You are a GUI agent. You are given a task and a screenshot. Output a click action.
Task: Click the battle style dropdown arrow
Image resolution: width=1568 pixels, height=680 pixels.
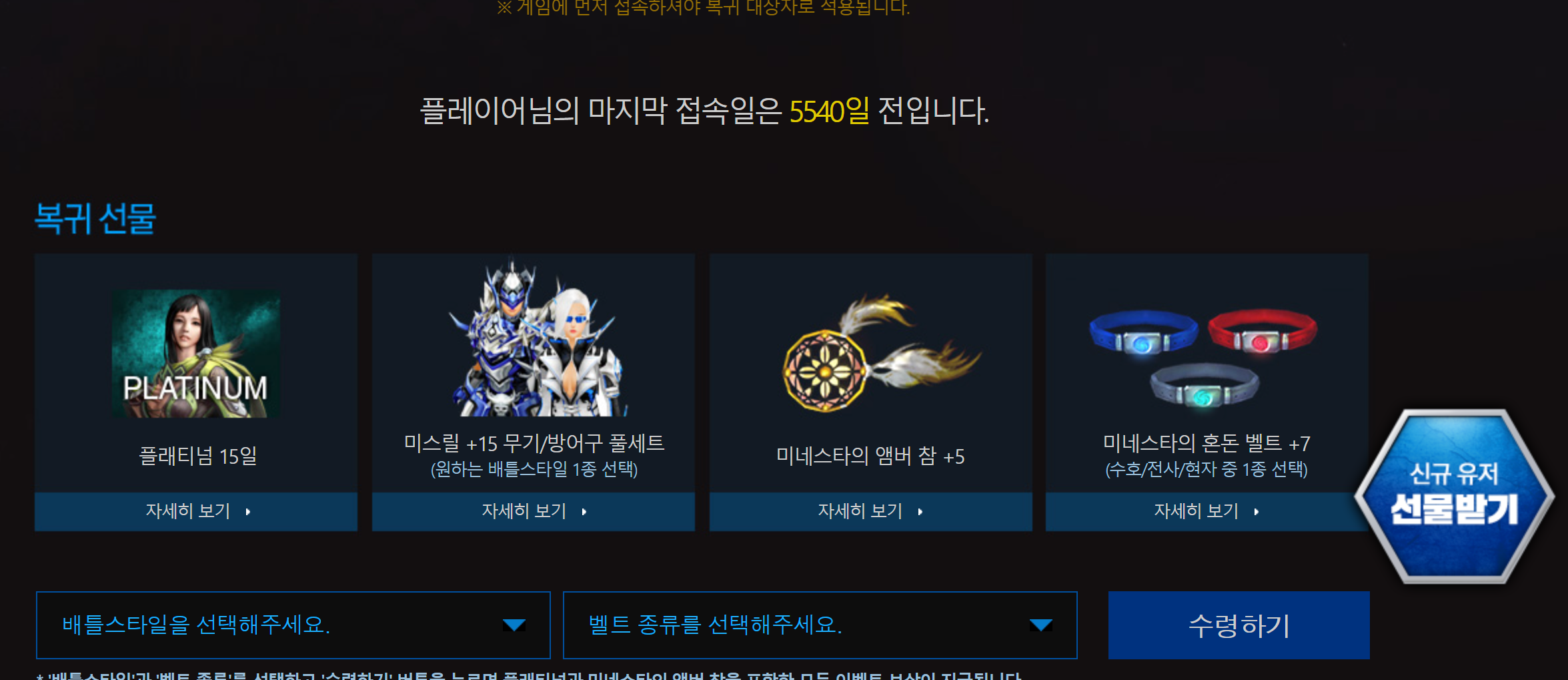[514, 625]
